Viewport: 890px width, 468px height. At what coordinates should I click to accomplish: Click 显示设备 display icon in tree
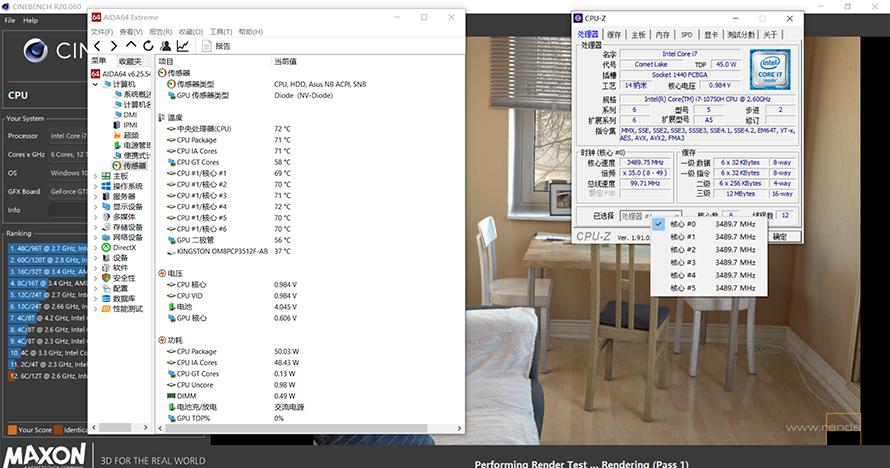click(x=106, y=206)
